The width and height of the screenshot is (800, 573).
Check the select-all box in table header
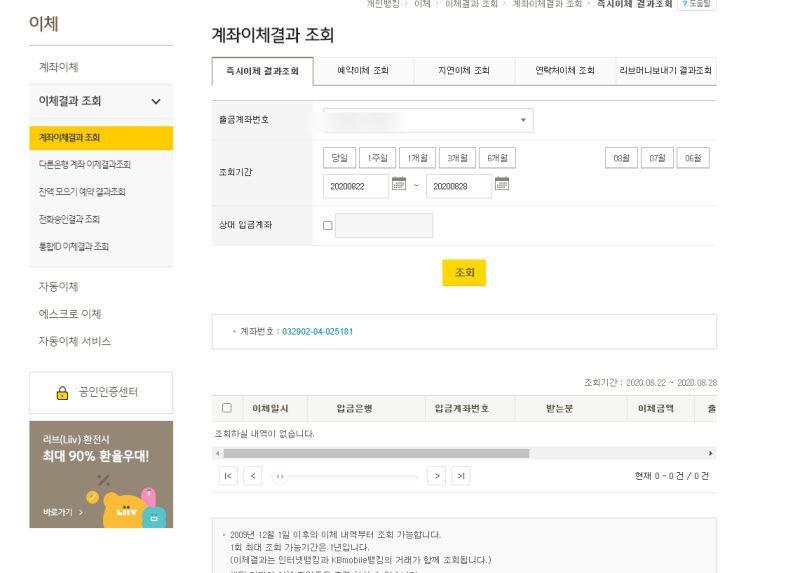[x=227, y=408]
